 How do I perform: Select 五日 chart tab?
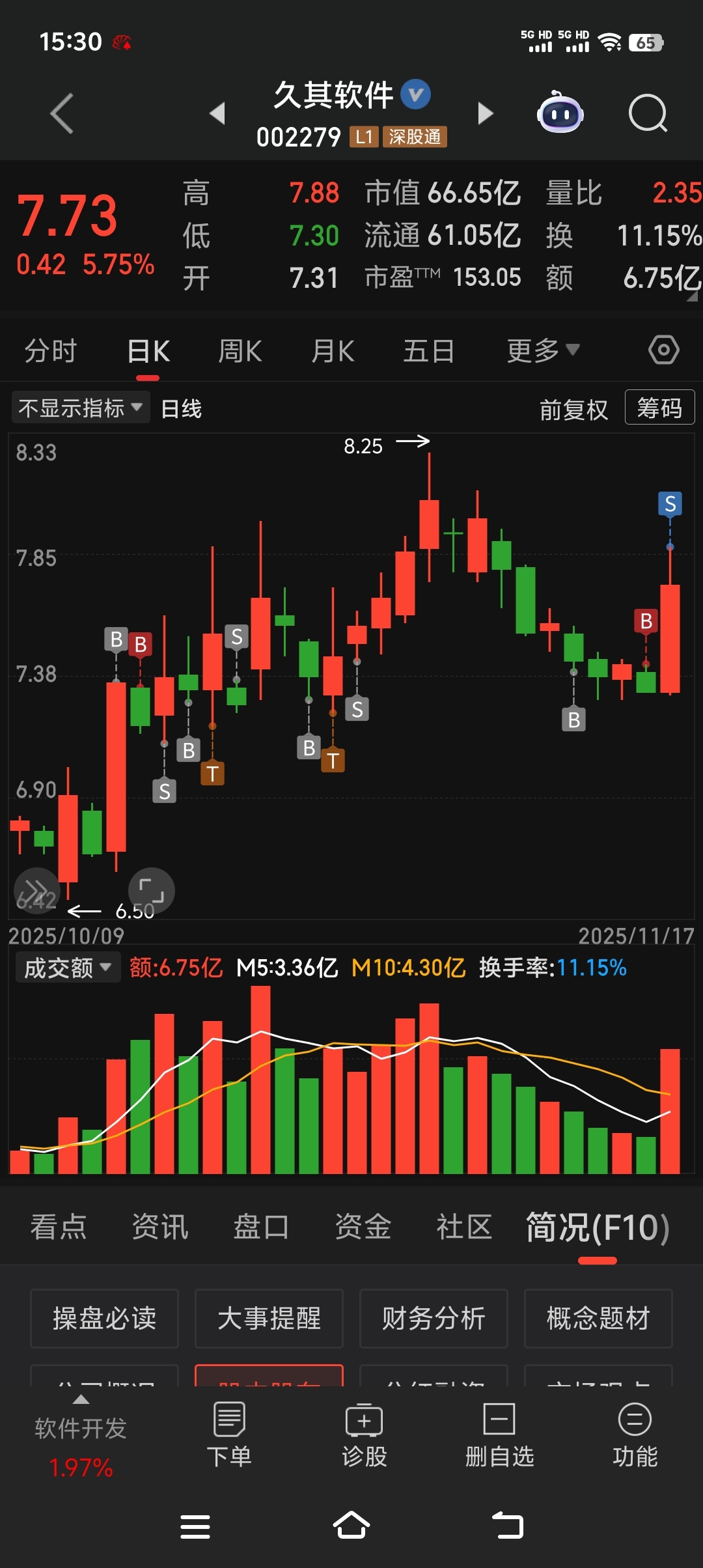[x=428, y=350]
